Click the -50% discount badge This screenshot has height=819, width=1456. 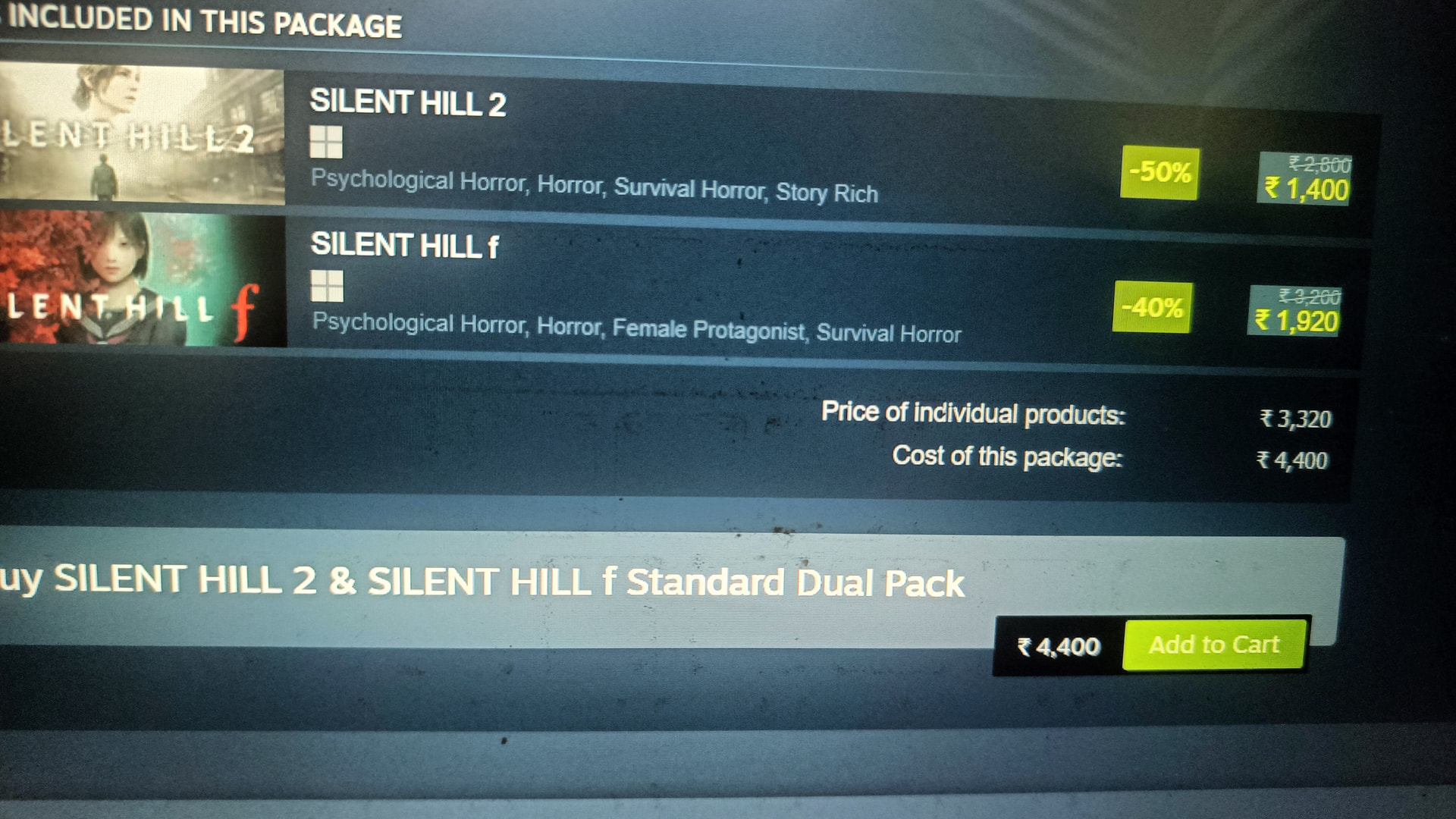pyautogui.click(x=1159, y=172)
